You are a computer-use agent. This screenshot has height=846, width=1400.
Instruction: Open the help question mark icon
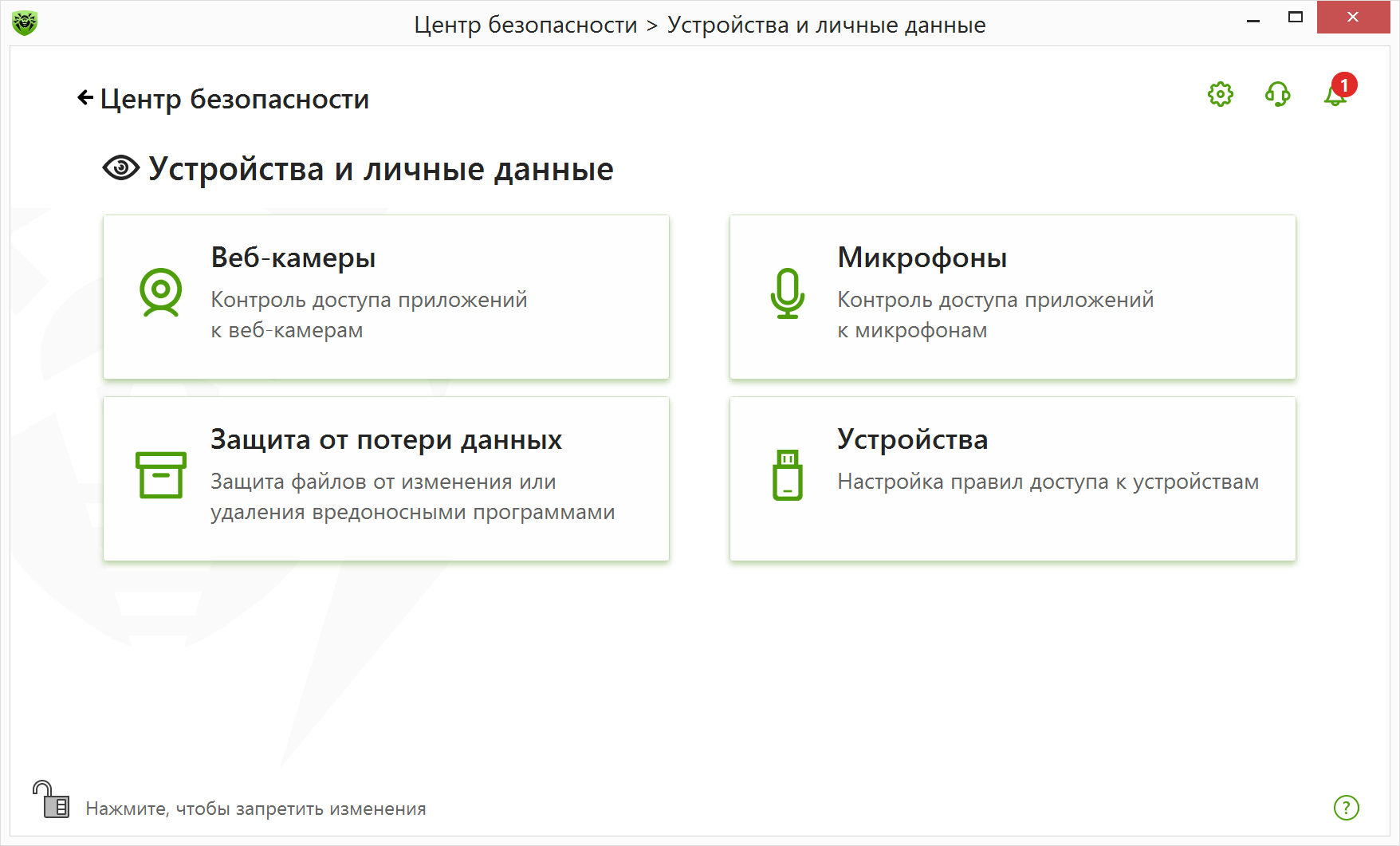pos(1347,808)
